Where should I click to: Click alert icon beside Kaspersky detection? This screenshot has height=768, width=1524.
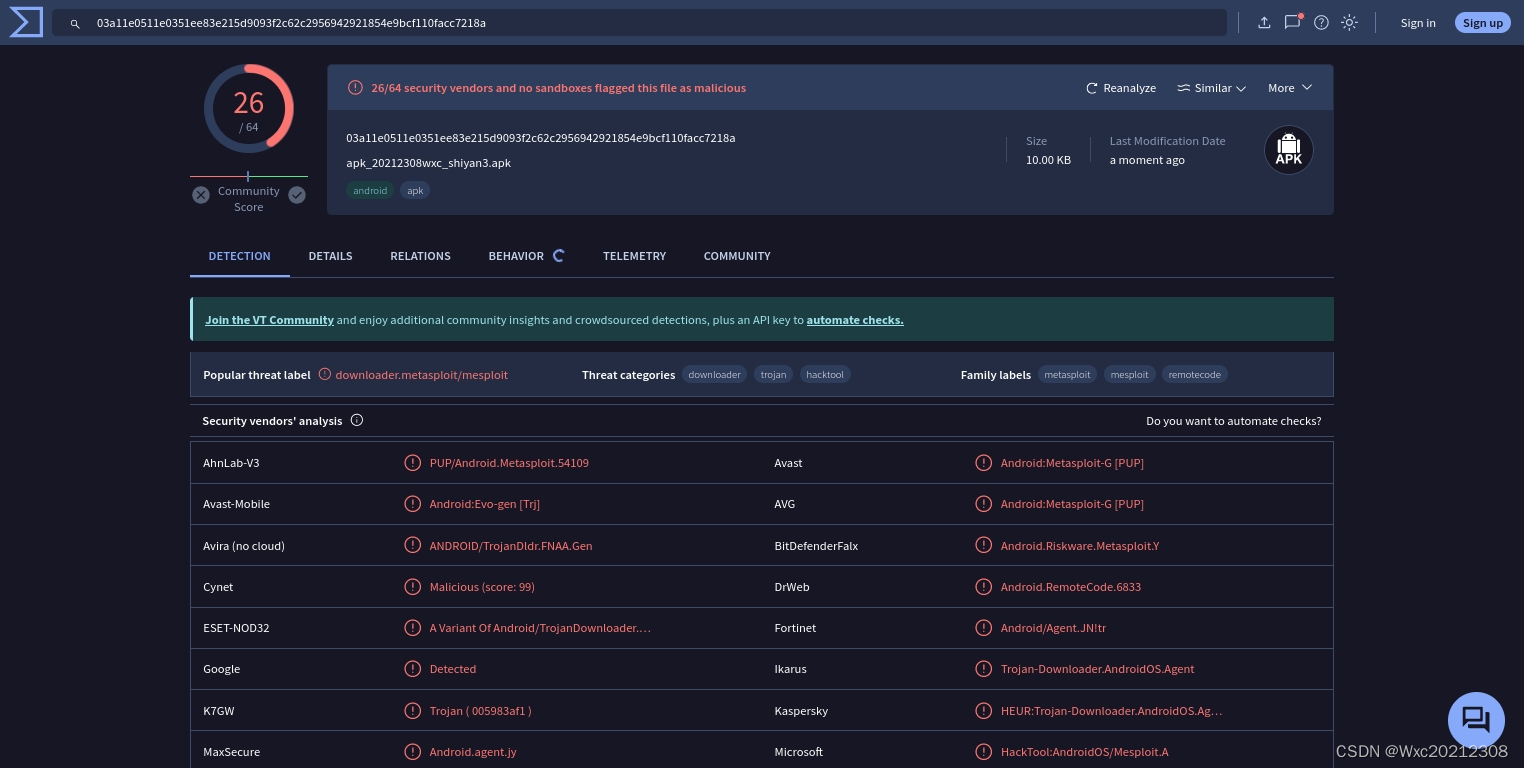pos(984,711)
